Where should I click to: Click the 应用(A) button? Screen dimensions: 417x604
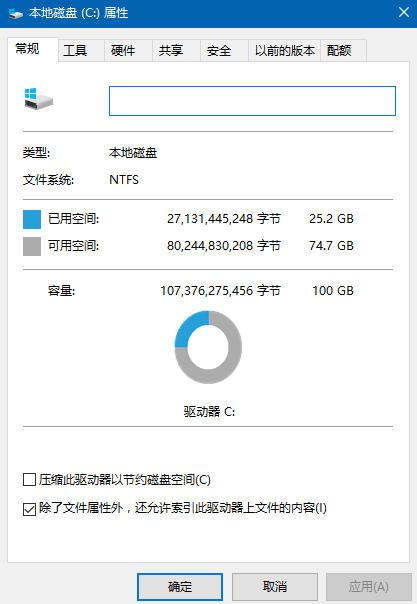pyautogui.click(x=368, y=587)
